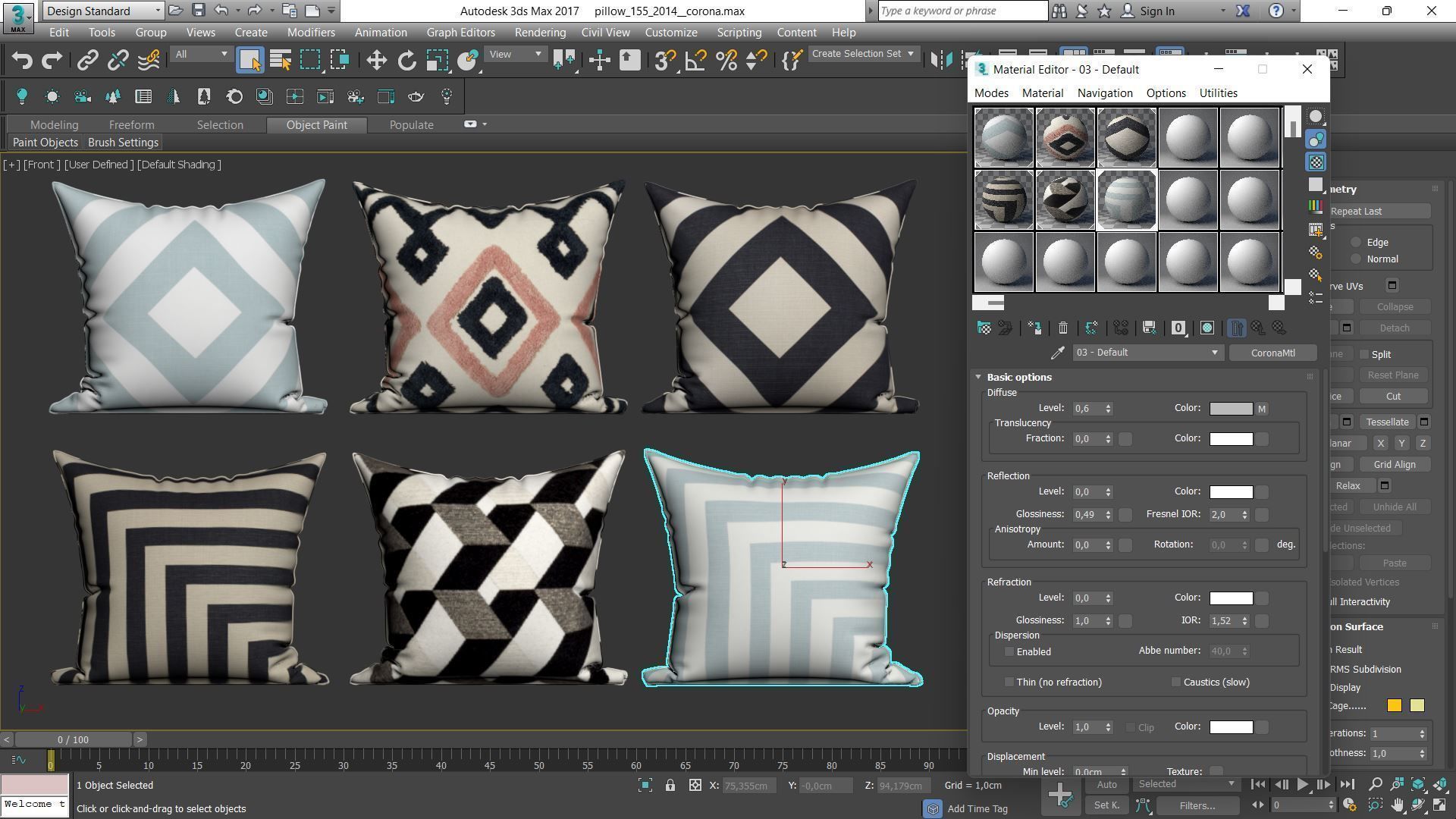
Task: Select the Normal radio button
Action: [x=1356, y=259]
